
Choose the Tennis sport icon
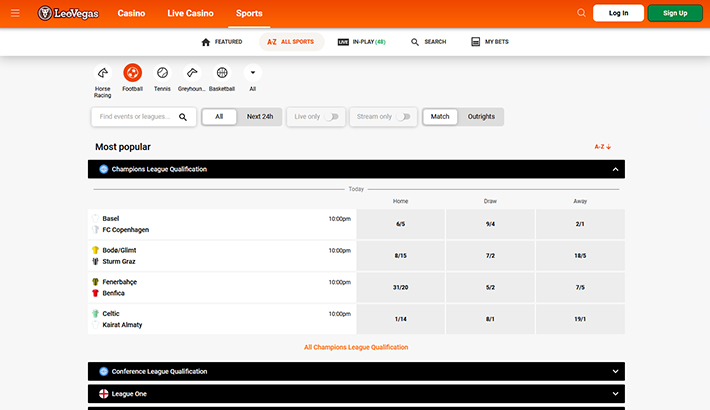pos(162,73)
